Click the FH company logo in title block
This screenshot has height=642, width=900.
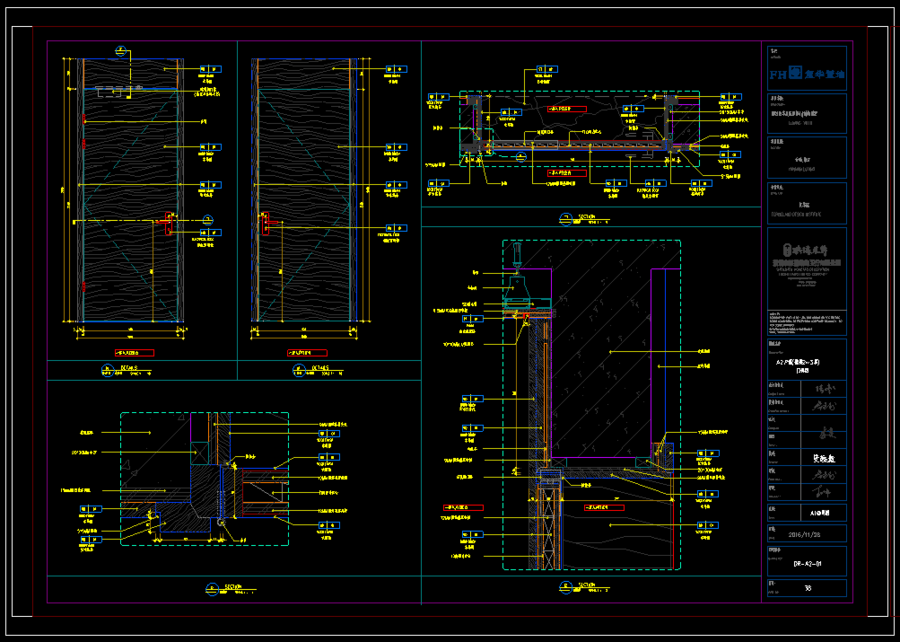pos(806,73)
